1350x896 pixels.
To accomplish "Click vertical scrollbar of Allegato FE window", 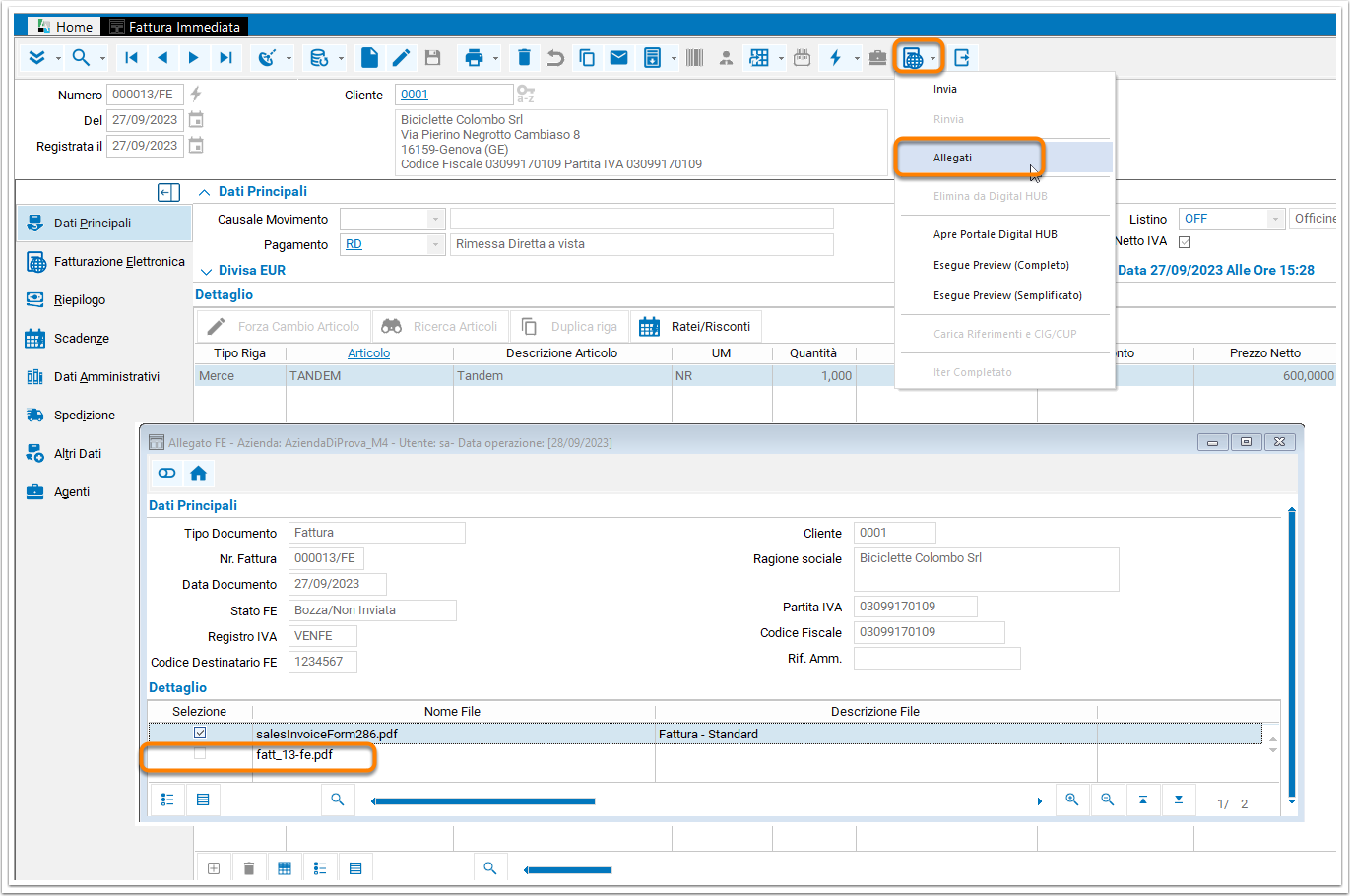I will [1292, 656].
